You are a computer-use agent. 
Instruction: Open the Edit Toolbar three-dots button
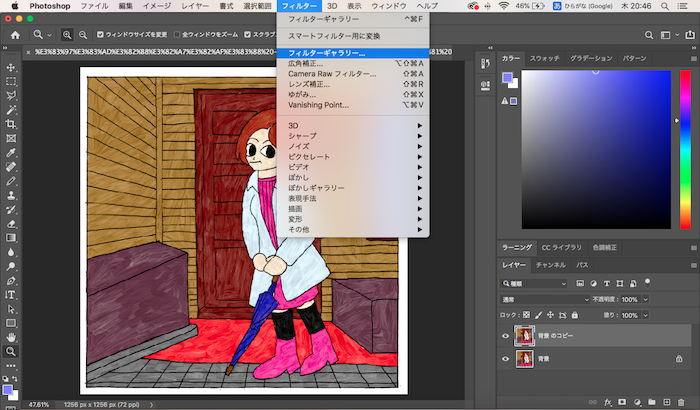11,366
